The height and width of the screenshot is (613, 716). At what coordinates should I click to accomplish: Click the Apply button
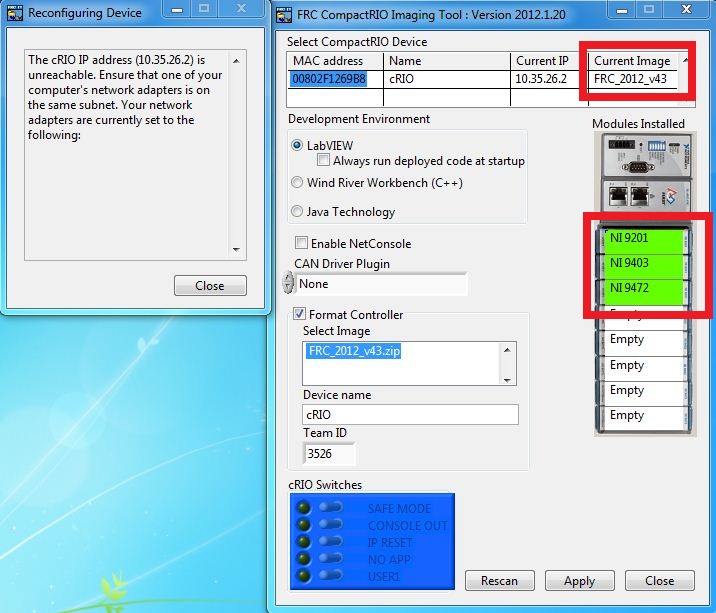[x=579, y=581]
